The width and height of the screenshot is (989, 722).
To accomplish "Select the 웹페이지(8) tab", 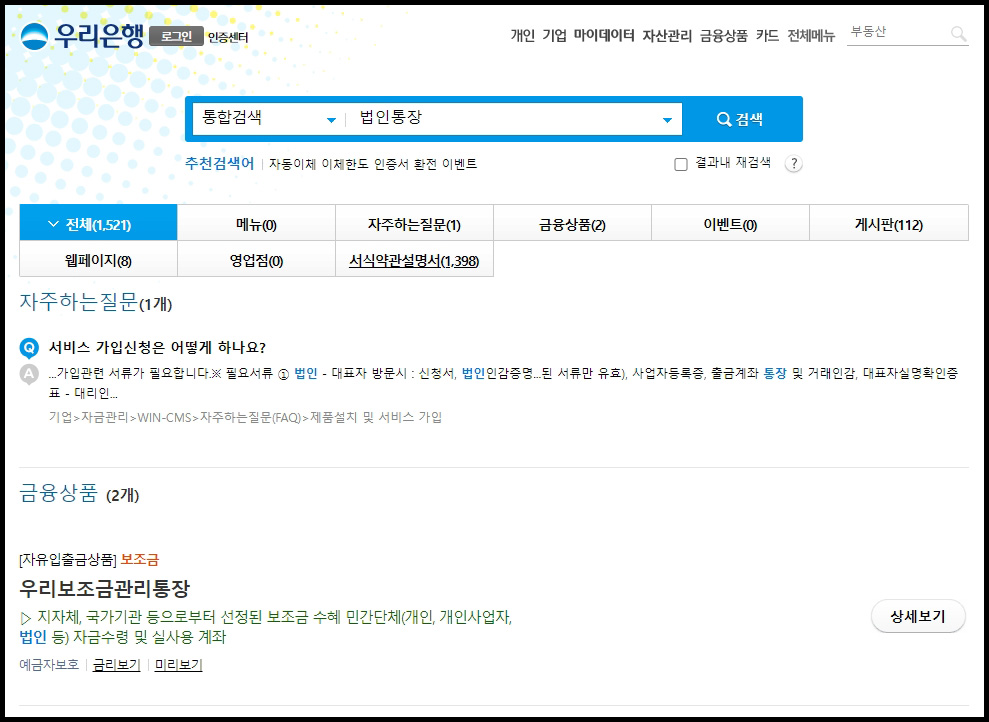I will pos(98,260).
